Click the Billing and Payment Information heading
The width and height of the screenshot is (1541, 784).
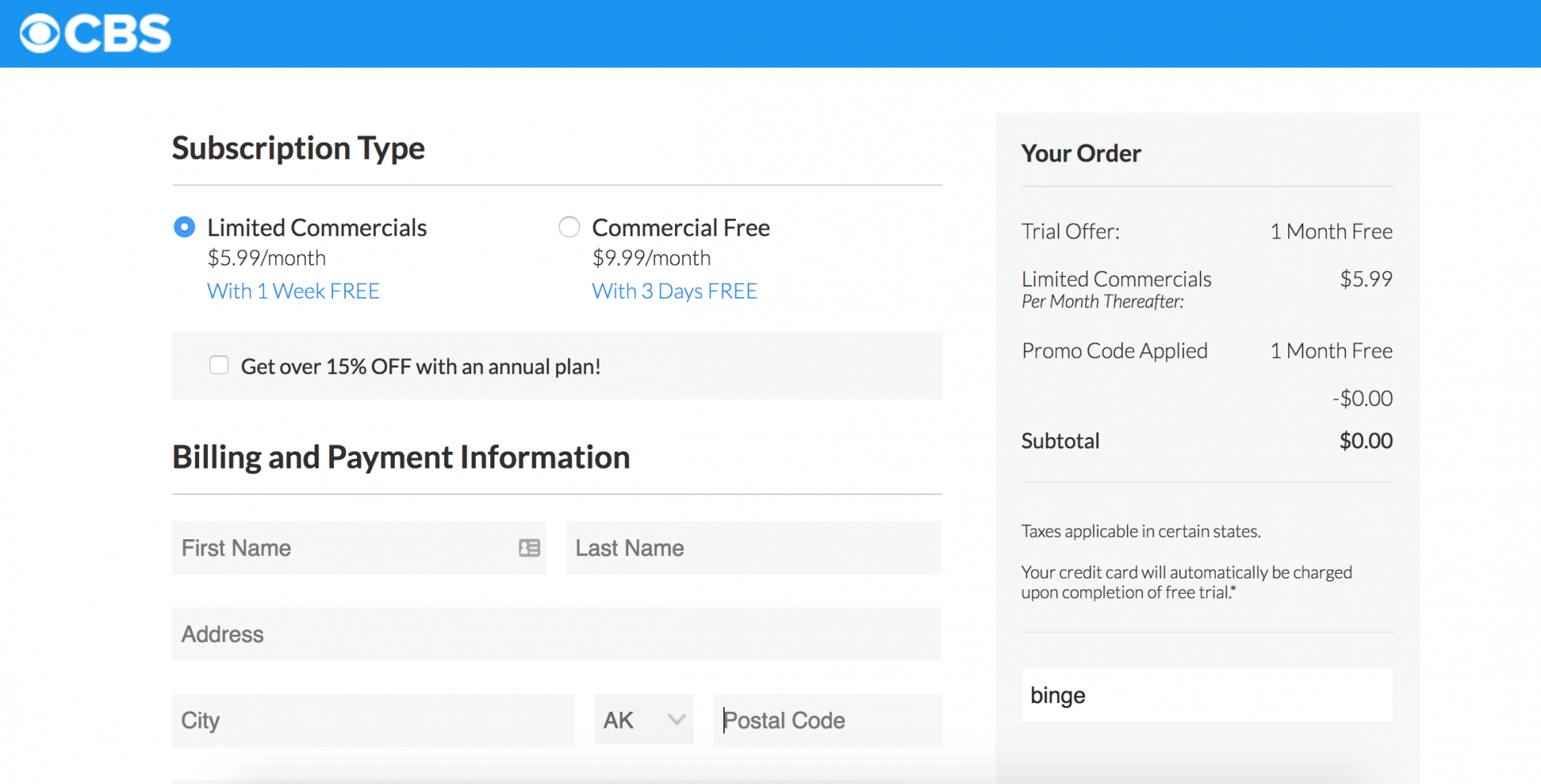point(400,457)
